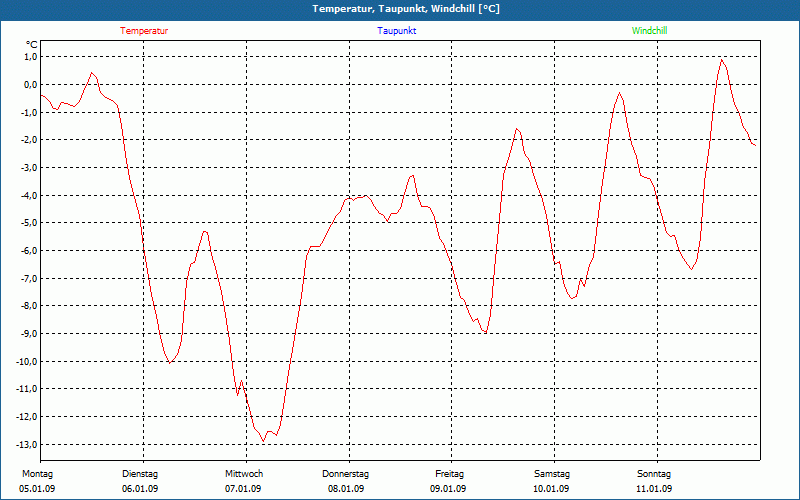
Task: Select the -10,0 y-axis label
Action: (28, 362)
